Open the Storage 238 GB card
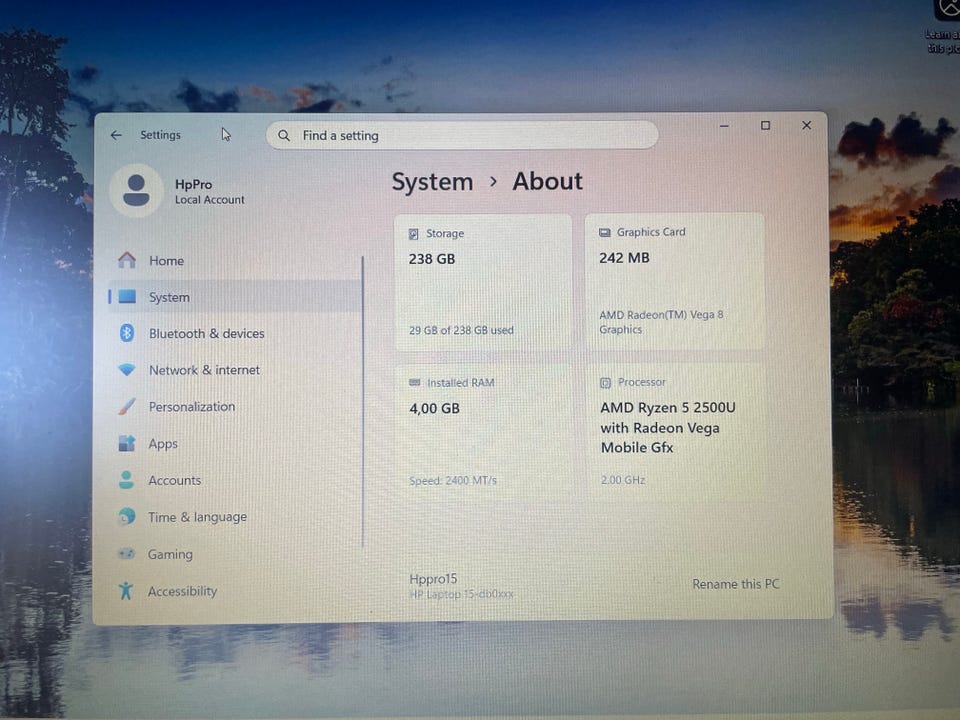This screenshot has width=960, height=720. pyautogui.click(x=483, y=282)
